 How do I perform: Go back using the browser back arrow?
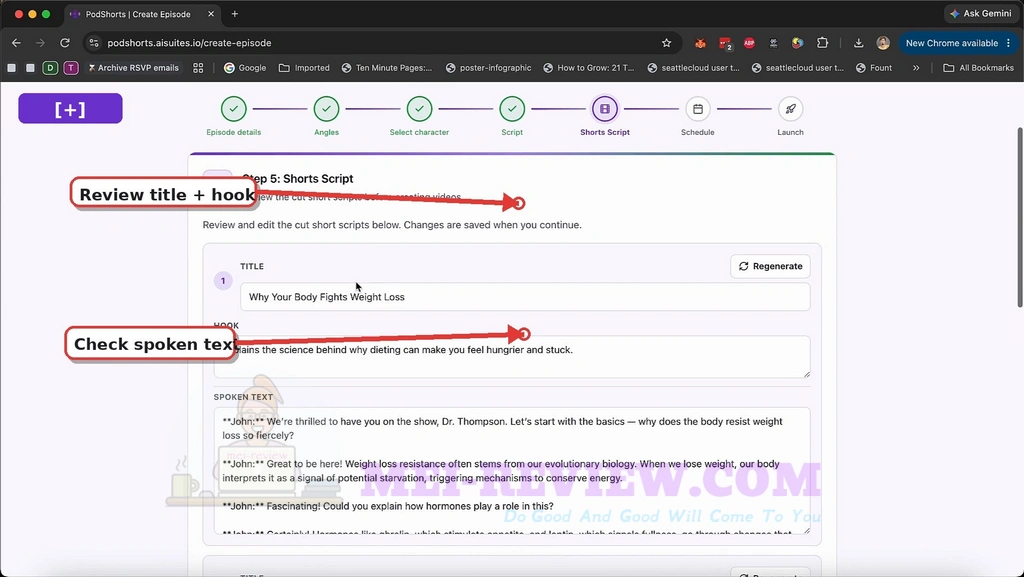(16, 43)
